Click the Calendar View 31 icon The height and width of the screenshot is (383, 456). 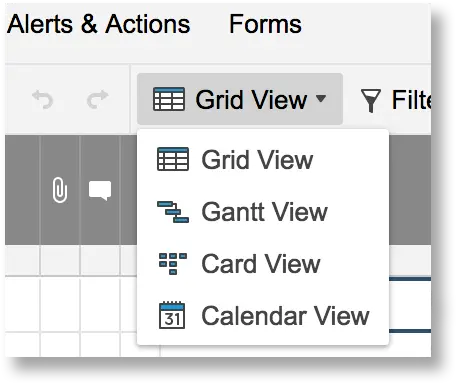(x=172, y=315)
